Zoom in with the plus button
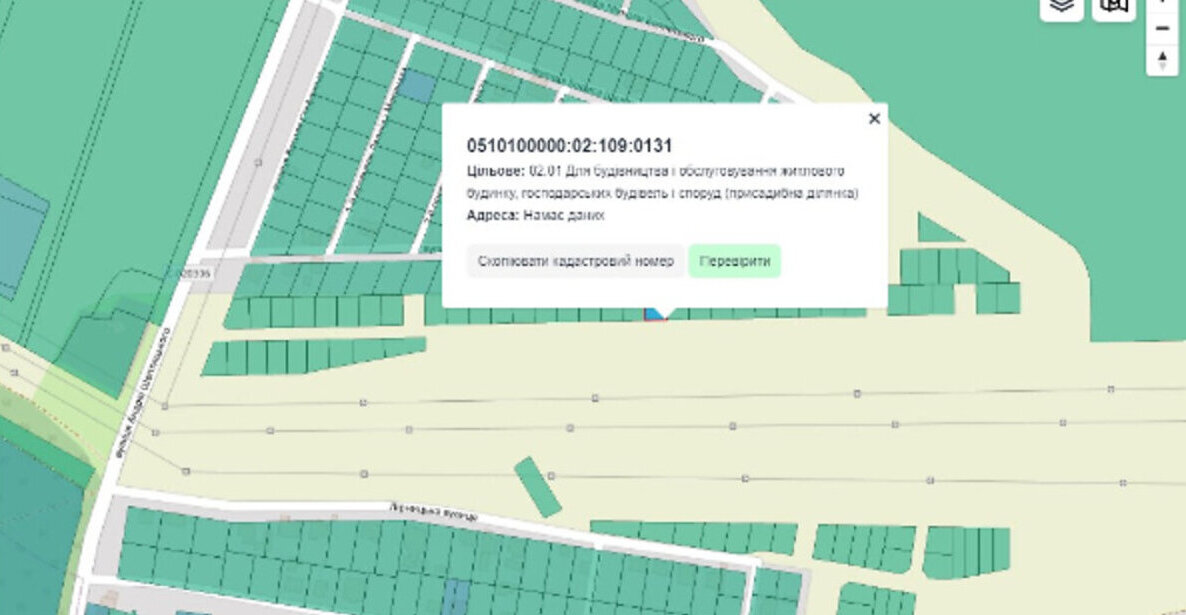The width and height of the screenshot is (1186, 615). click(x=1162, y=3)
